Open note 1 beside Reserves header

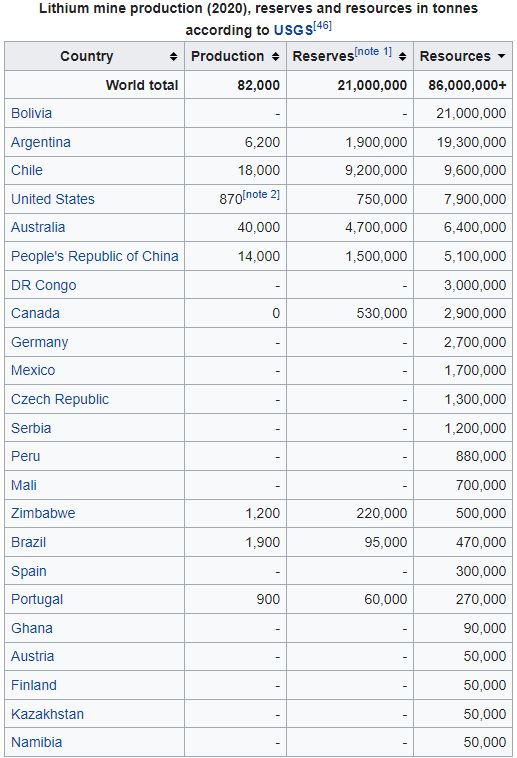pyautogui.click(x=373, y=51)
